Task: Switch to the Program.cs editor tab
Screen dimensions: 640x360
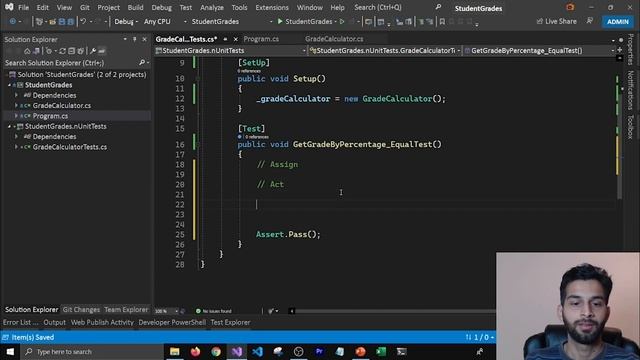Action: 261,39
